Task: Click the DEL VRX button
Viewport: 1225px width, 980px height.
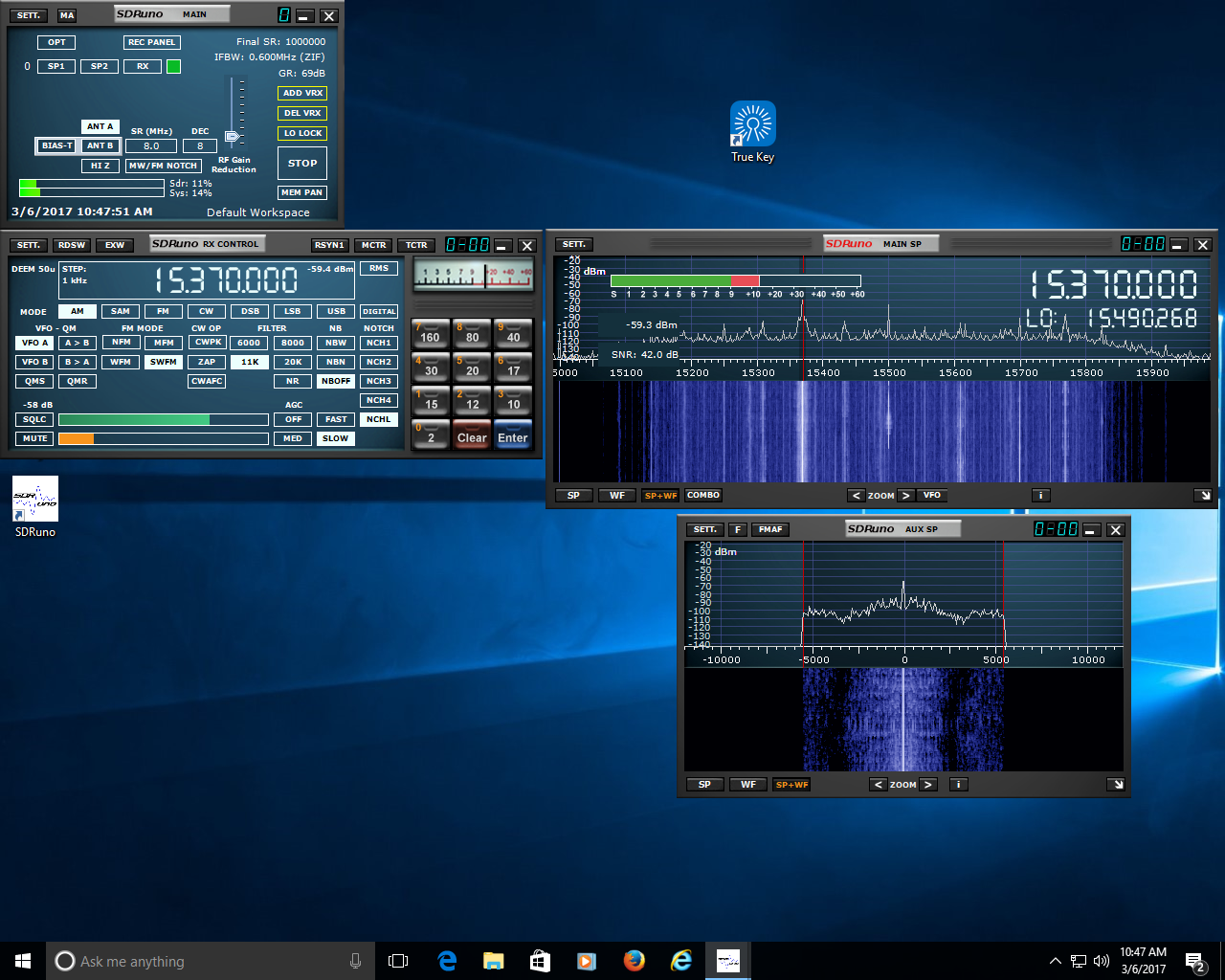Action: point(302,113)
